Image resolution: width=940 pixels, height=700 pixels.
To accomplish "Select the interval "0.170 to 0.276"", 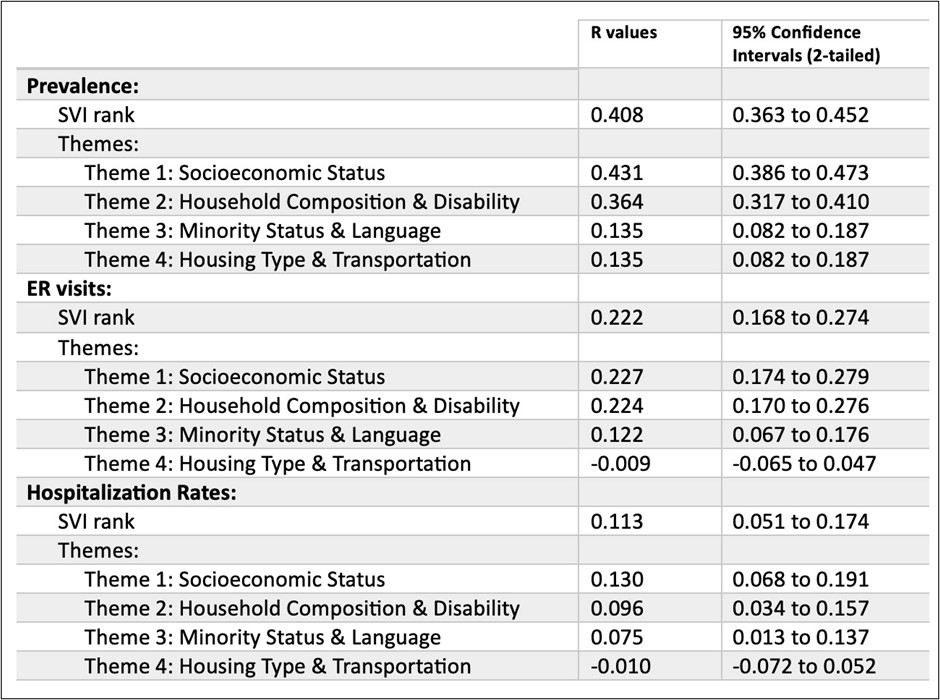I will coord(800,406).
